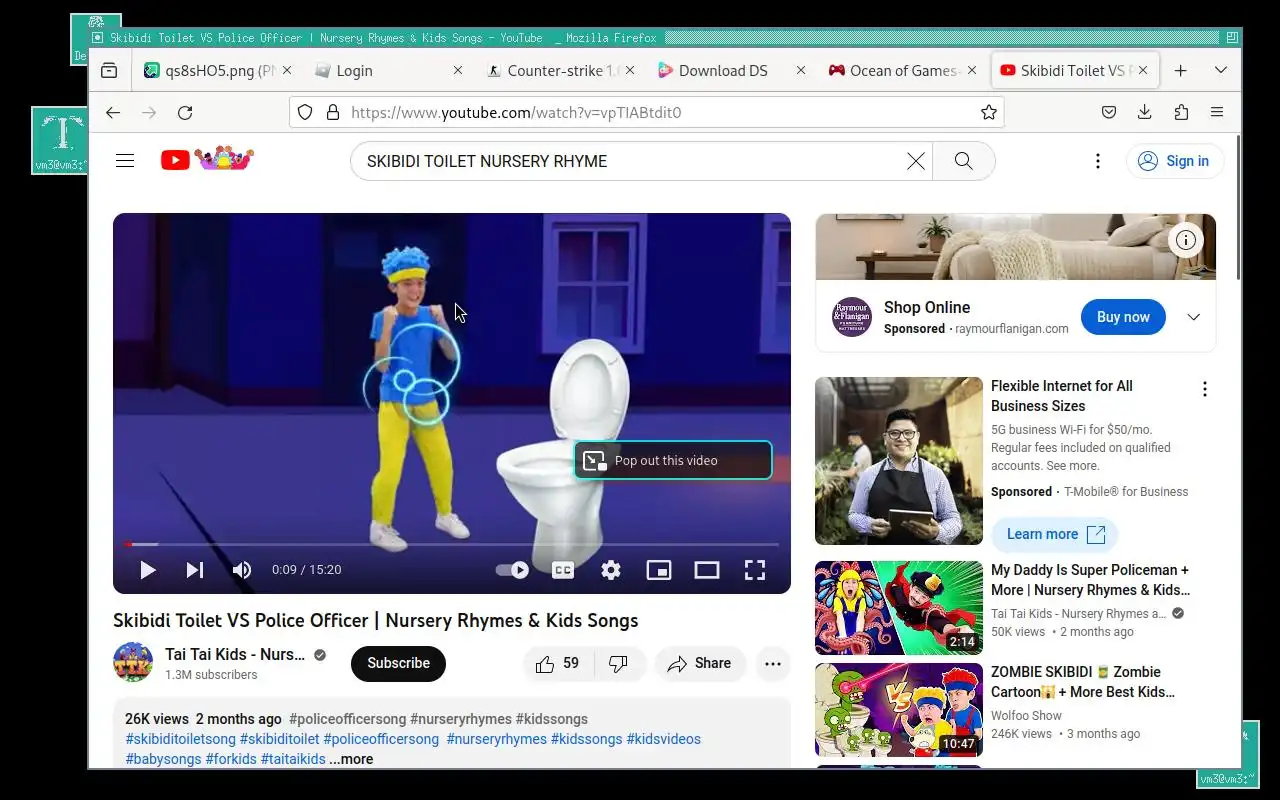Activate the miniplayer
Screen dimensions: 1280x800
pyautogui.click(x=659, y=570)
